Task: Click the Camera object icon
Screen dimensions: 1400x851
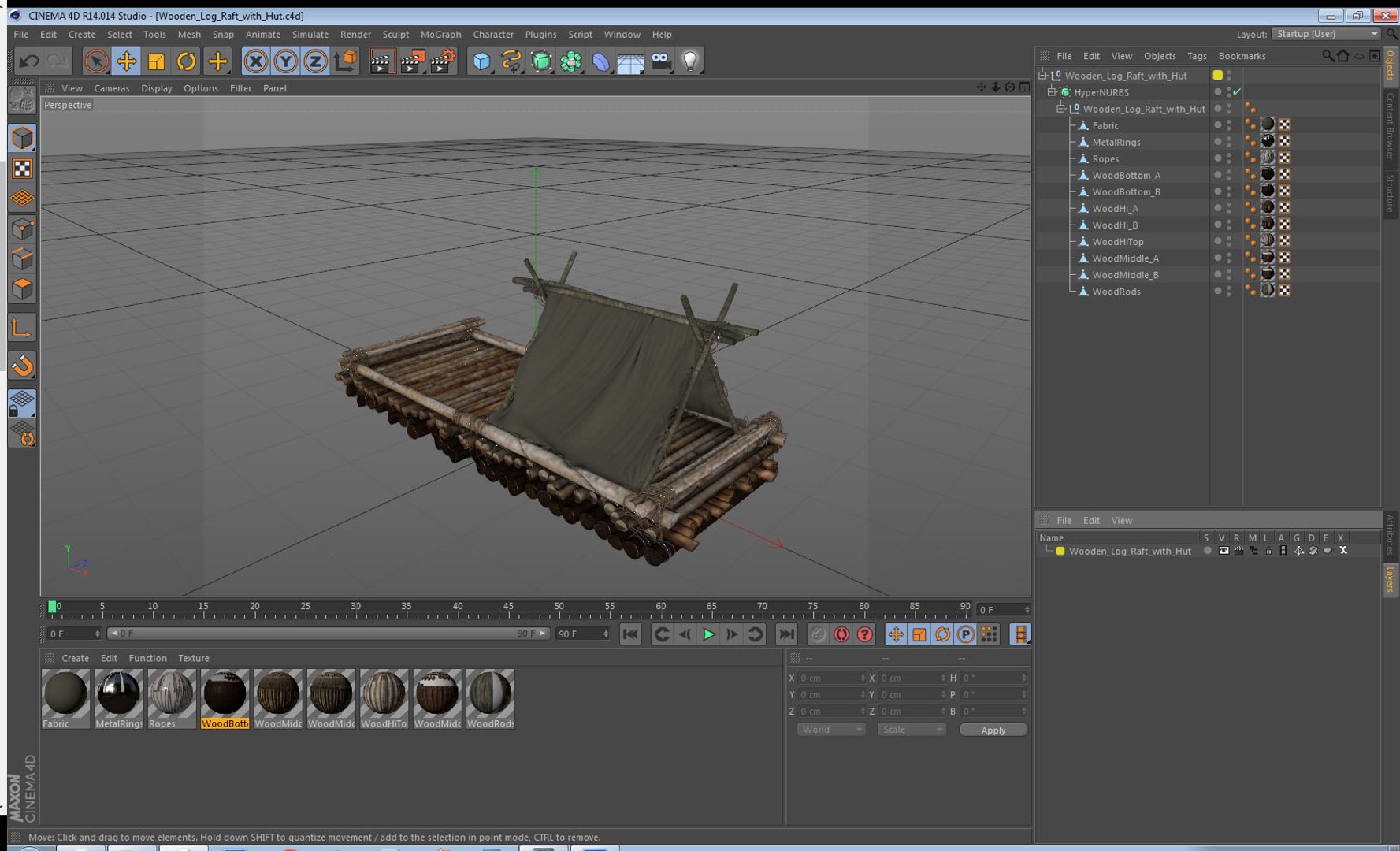Action: [660, 61]
